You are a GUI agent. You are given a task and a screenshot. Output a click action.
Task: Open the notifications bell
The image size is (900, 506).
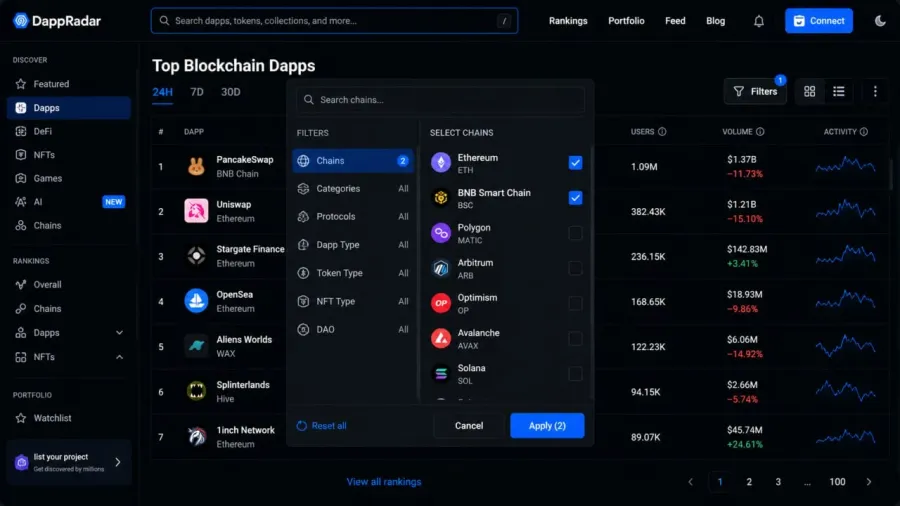[x=759, y=21]
